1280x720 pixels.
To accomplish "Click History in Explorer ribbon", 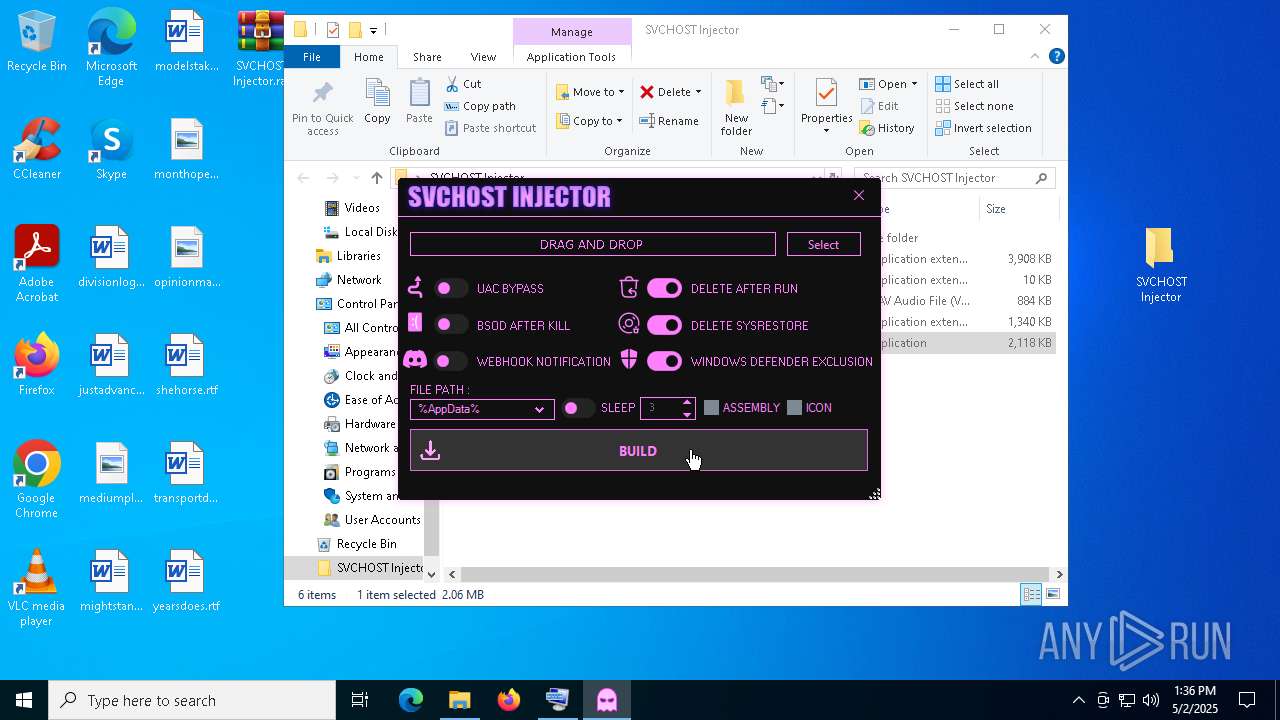I will coord(887,128).
